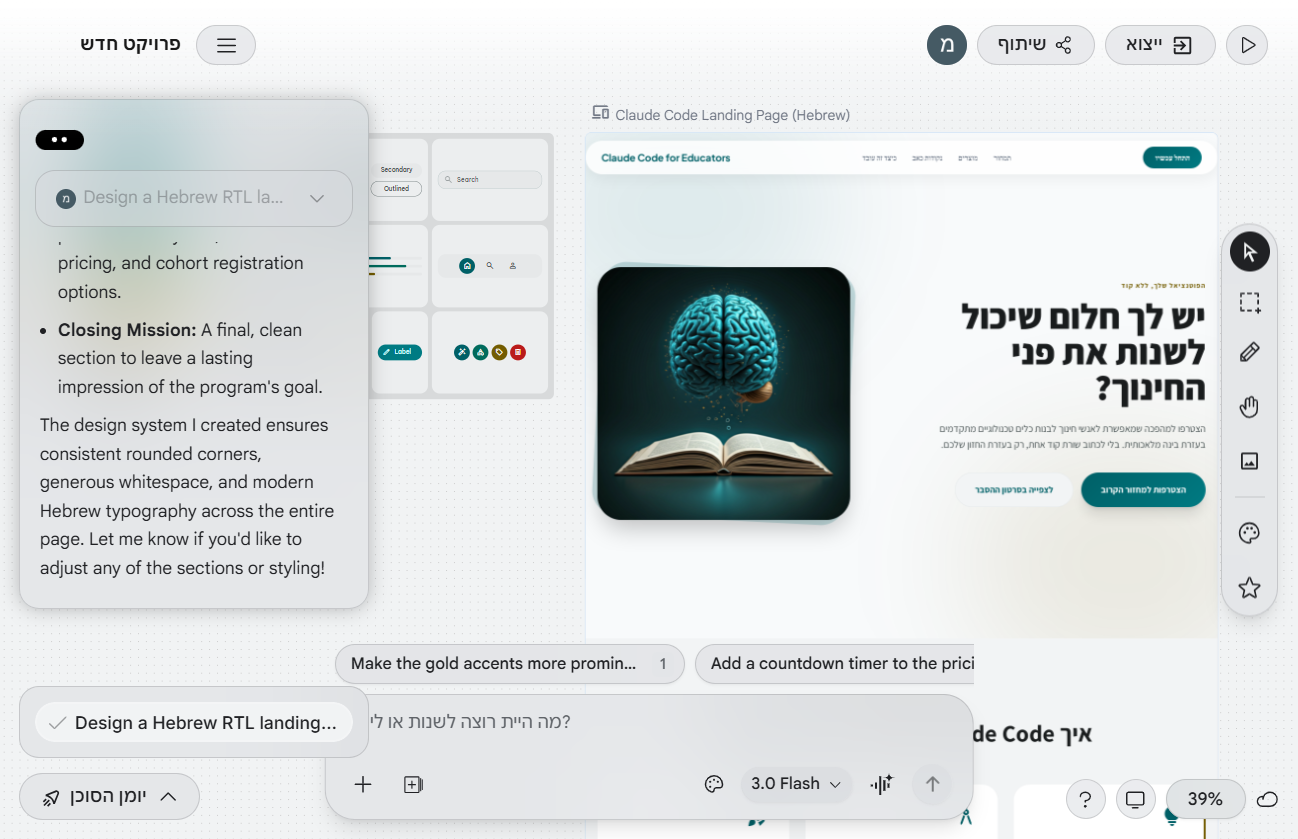
Task: Send the prompt with the arrow button
Action: pos(932,784)
